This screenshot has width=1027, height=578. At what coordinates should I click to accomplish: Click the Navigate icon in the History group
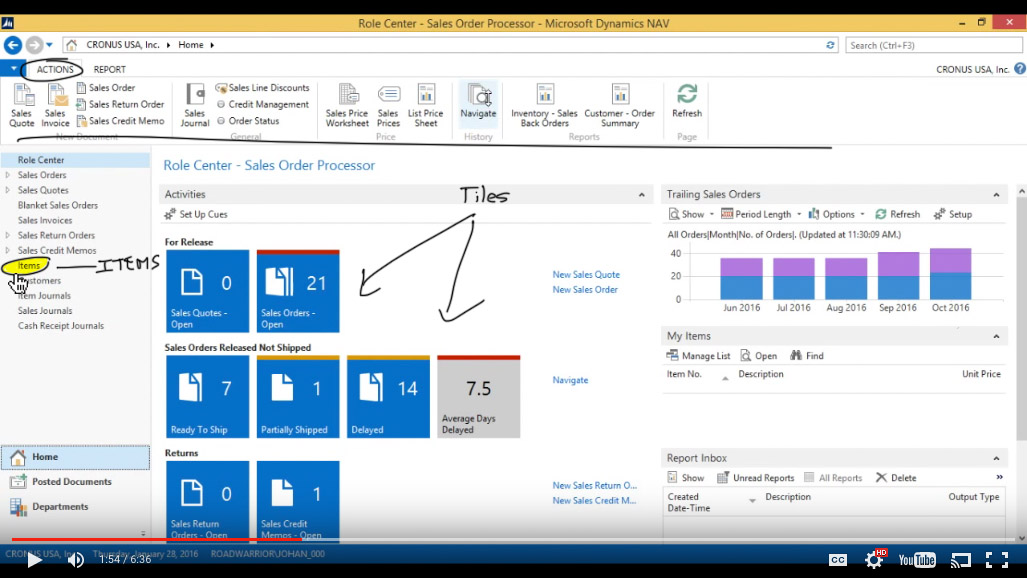coord(478,101)
